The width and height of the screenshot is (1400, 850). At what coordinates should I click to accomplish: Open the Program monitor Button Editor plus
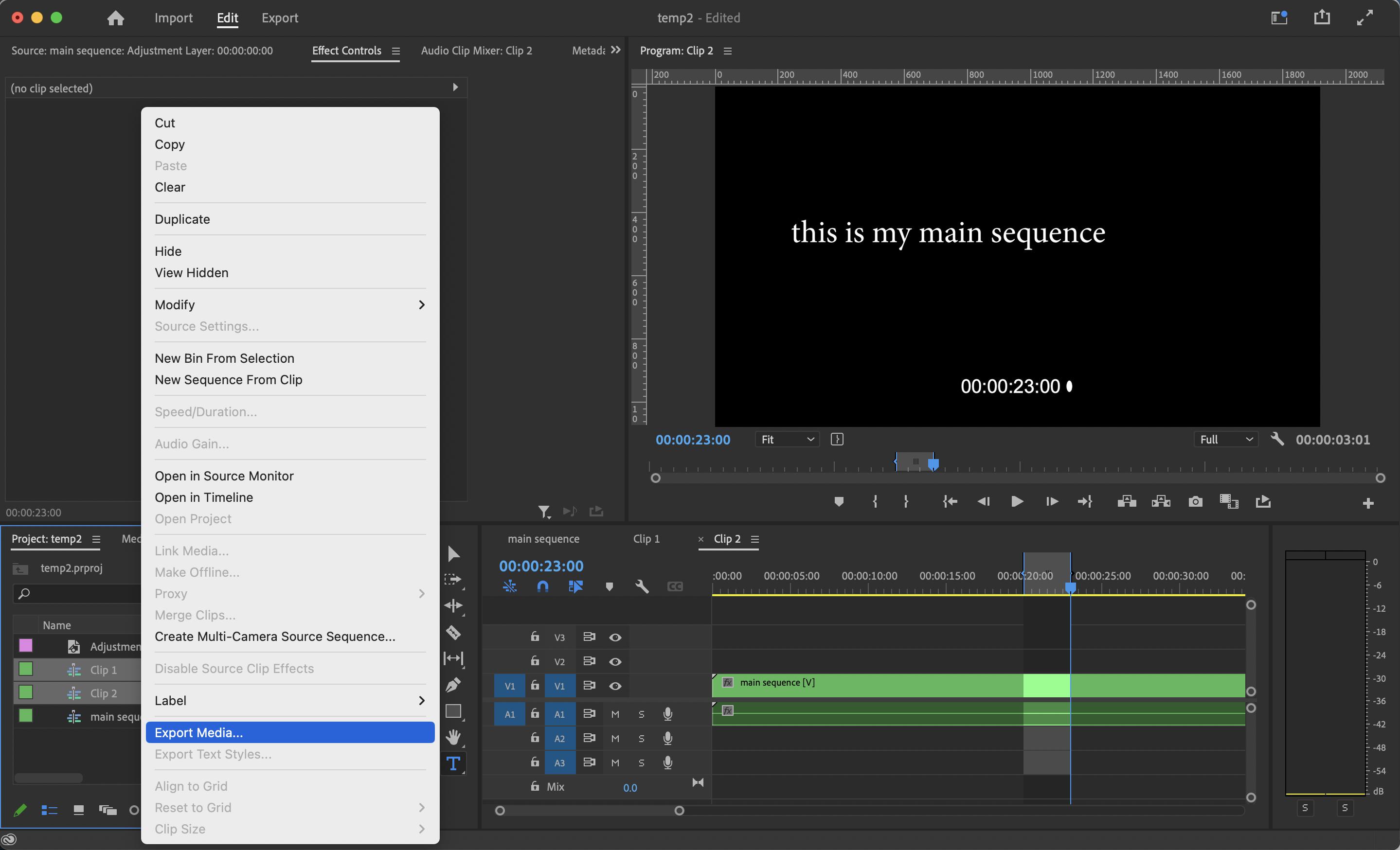[1367, 503]
